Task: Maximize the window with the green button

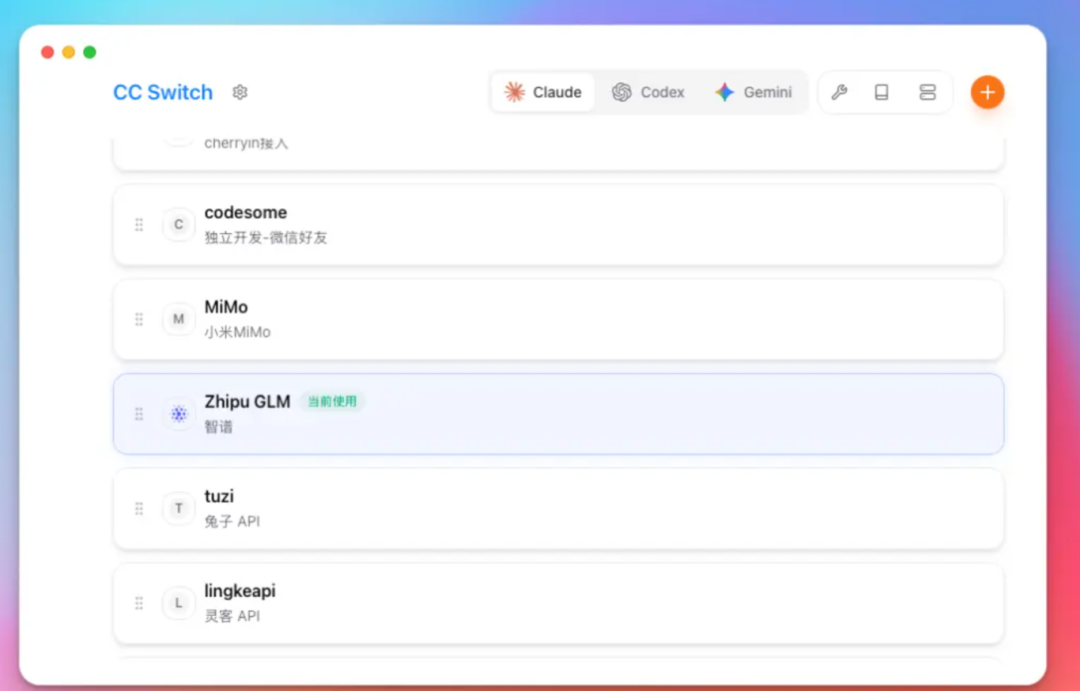Action: [x=90, y=52]
